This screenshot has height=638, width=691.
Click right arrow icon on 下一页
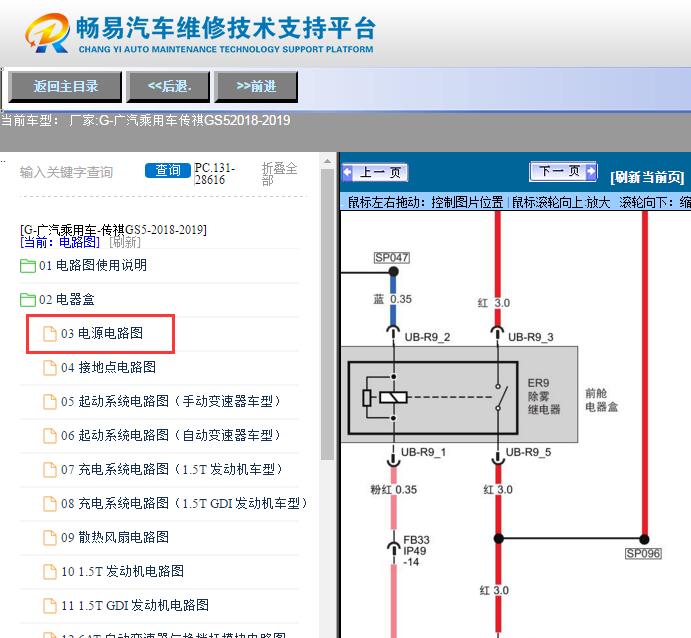(591, 171)
